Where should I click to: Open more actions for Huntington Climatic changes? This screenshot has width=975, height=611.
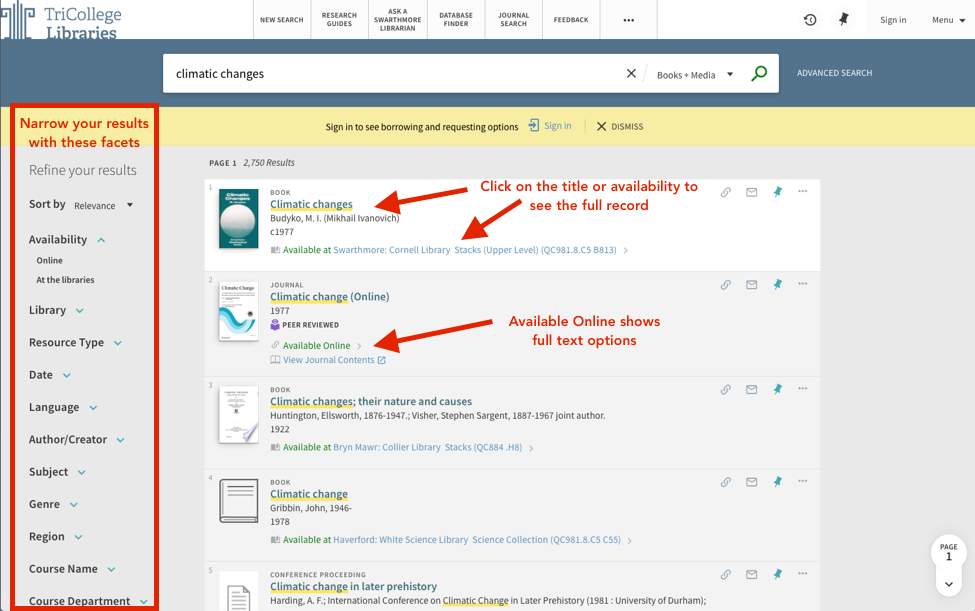(x=803, y=389)
